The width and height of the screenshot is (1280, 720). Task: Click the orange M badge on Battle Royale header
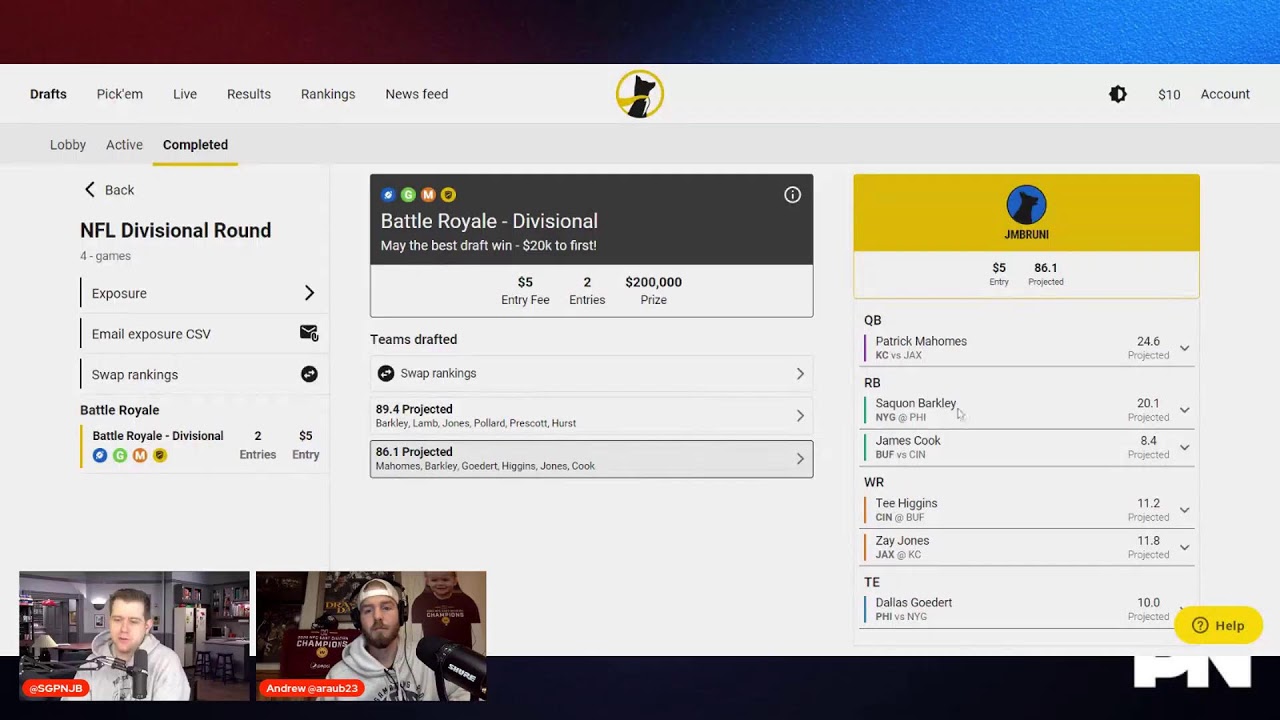tap(428, 195)
